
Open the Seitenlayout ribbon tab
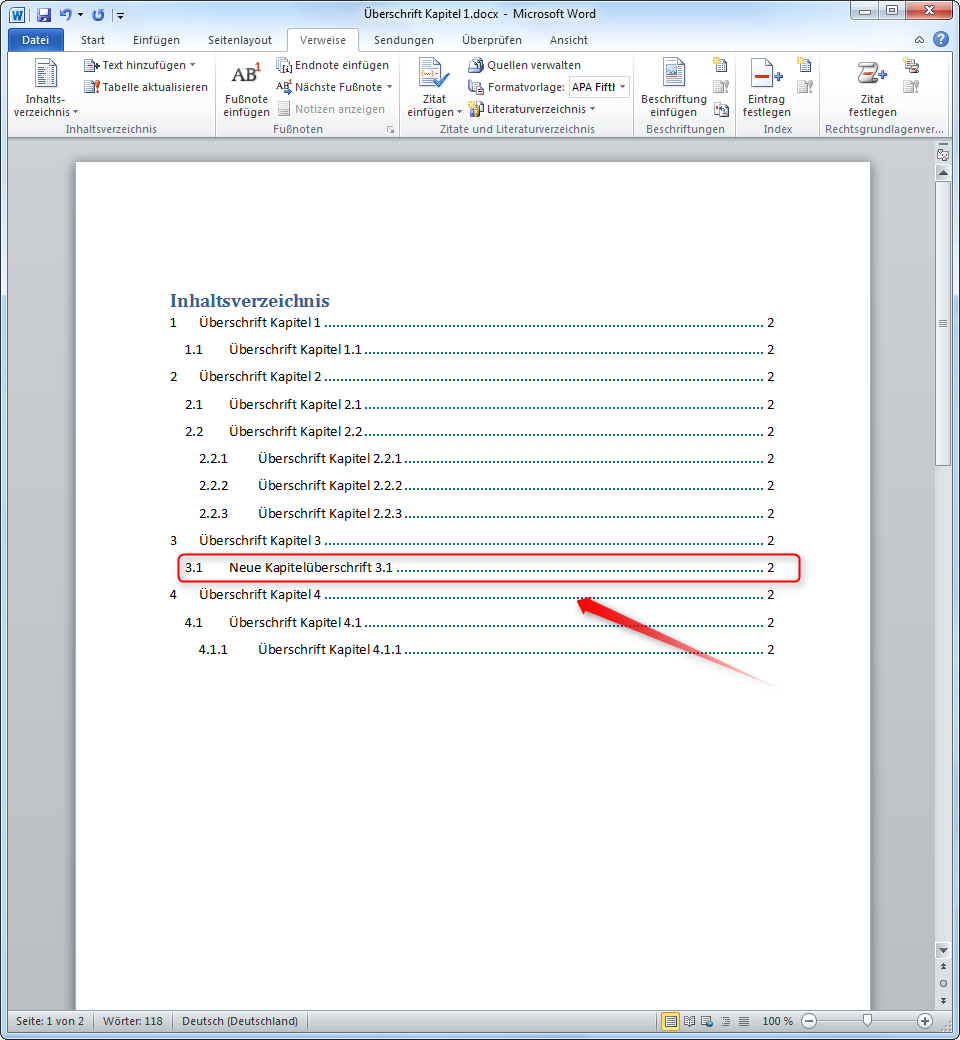click(240, 40)
